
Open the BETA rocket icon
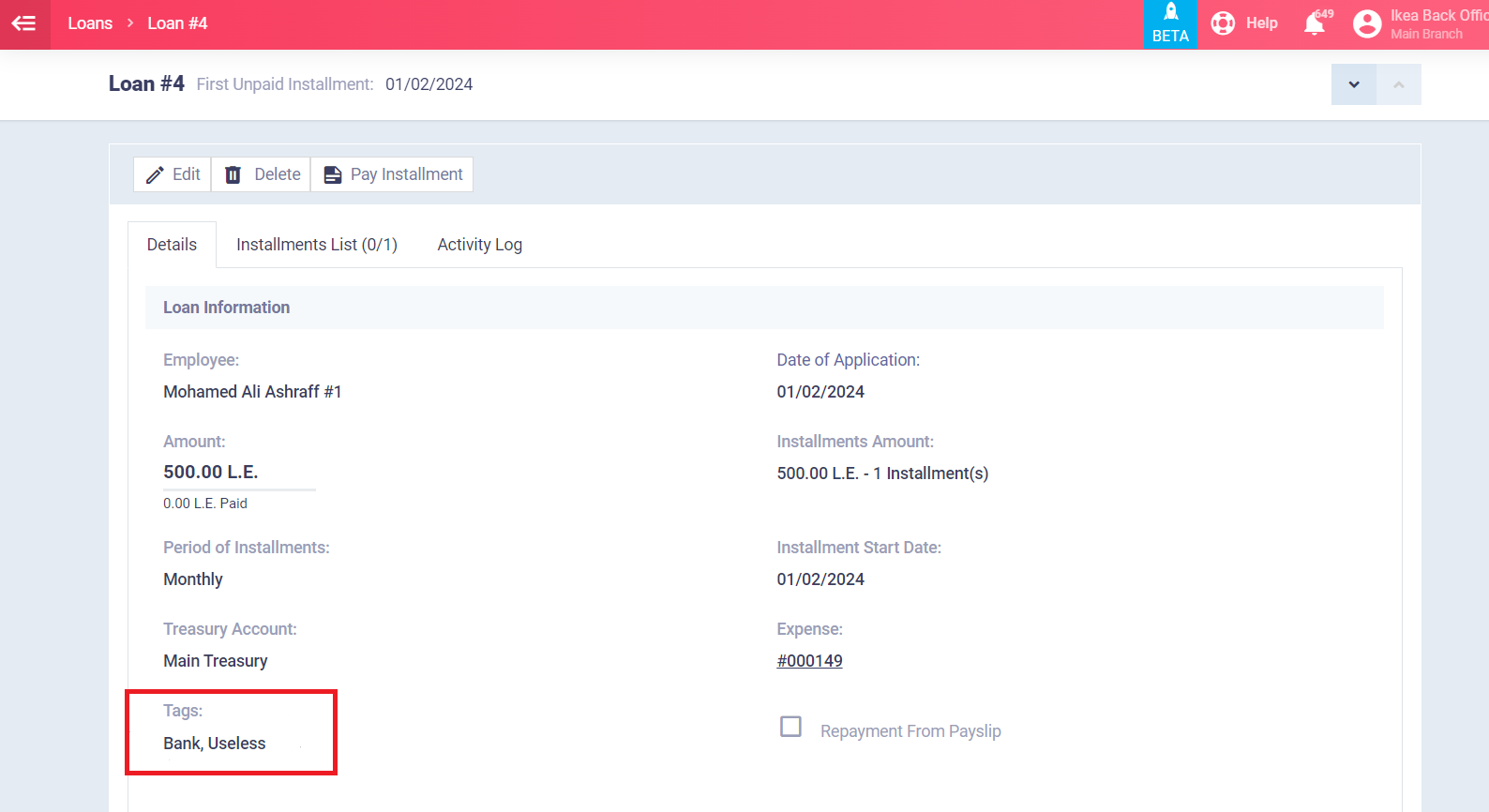[1170, 13]
